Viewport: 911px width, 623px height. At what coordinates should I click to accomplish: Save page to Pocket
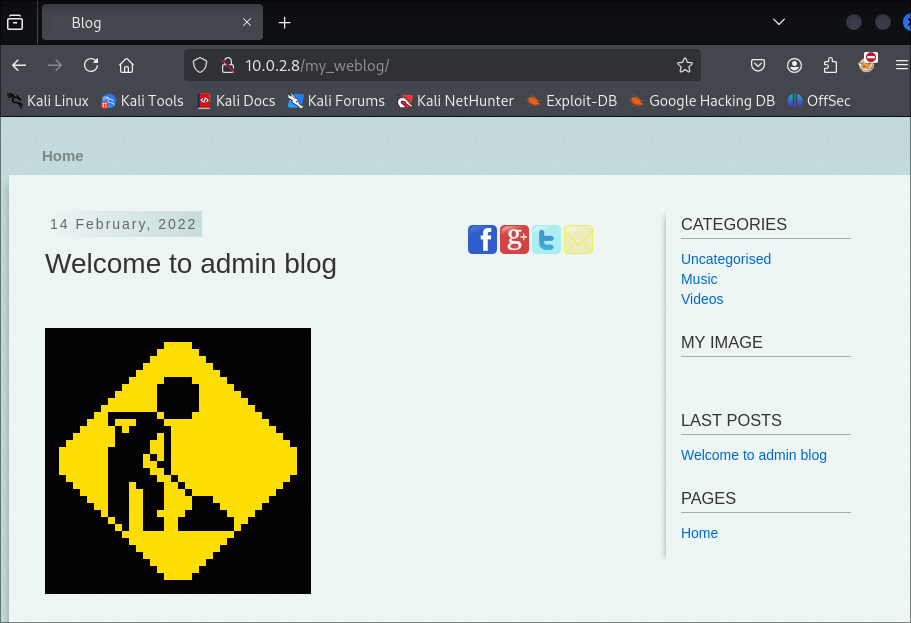tap(758, 64)
